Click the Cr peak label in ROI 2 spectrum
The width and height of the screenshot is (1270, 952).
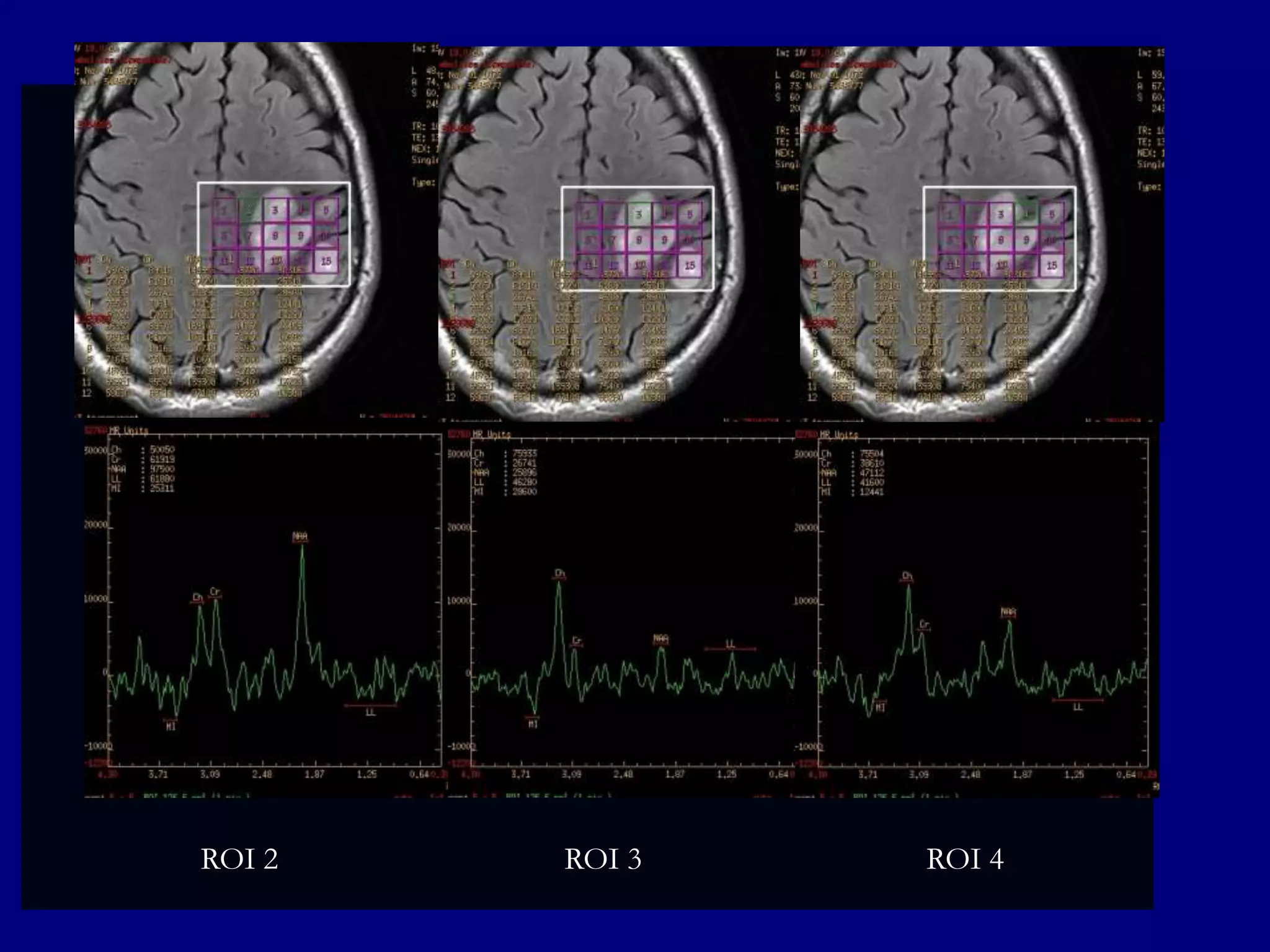[x=215, y=592]
